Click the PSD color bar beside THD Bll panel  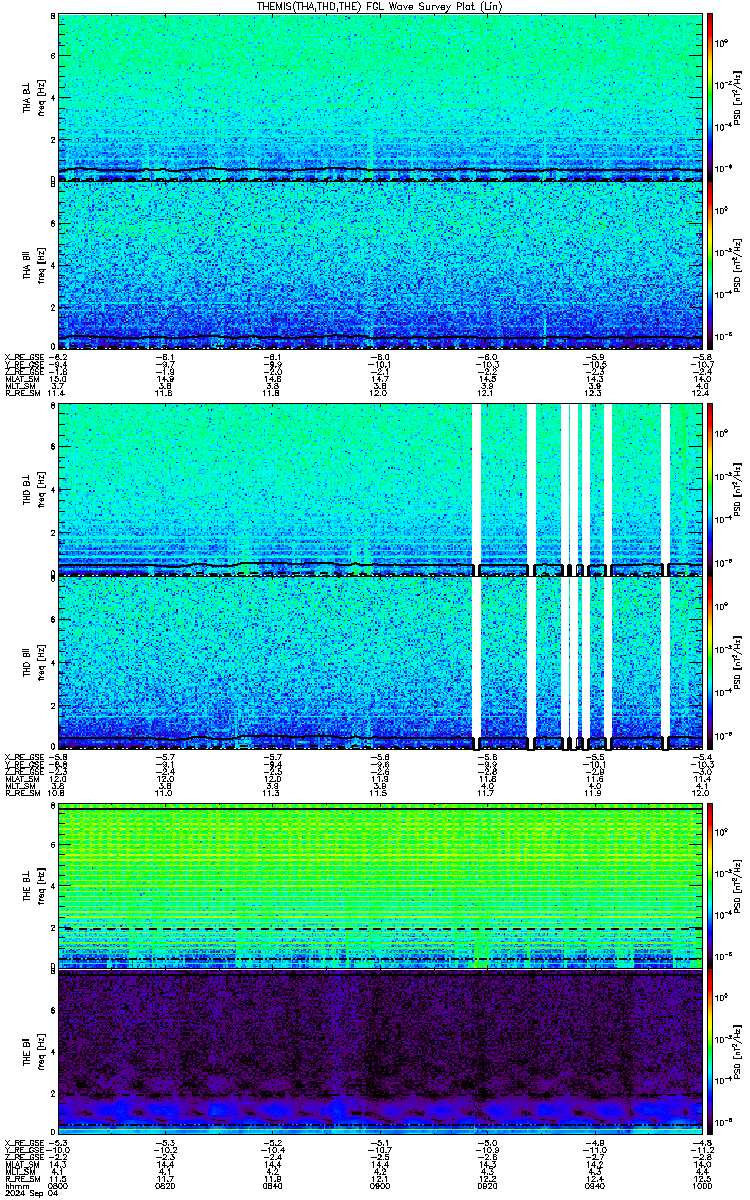point(710,661)
